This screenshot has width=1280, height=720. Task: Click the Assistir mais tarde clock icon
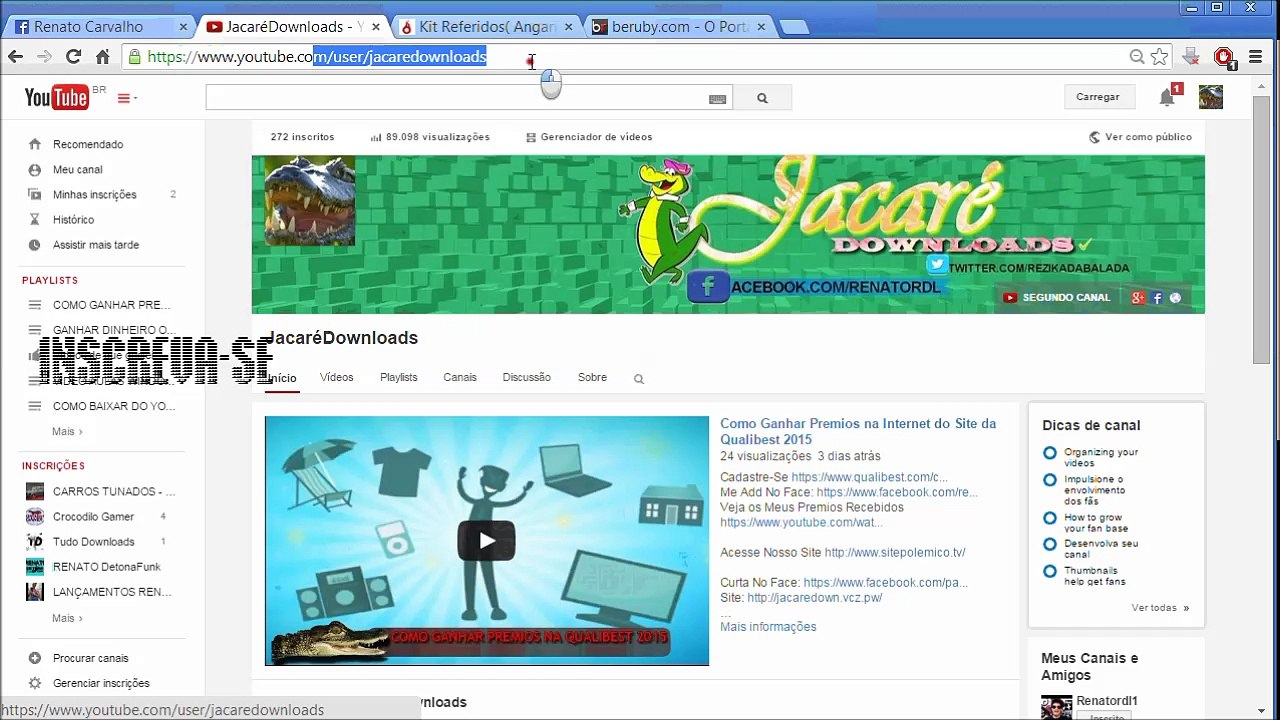point(35,245)
